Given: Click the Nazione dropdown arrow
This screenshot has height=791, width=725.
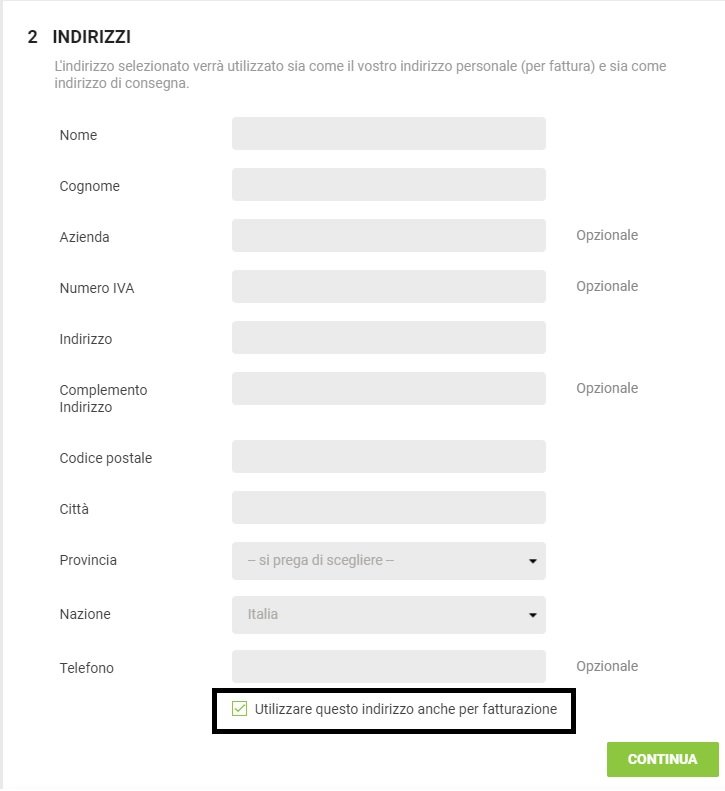Looking at the screenshot, I should [532, 615].
